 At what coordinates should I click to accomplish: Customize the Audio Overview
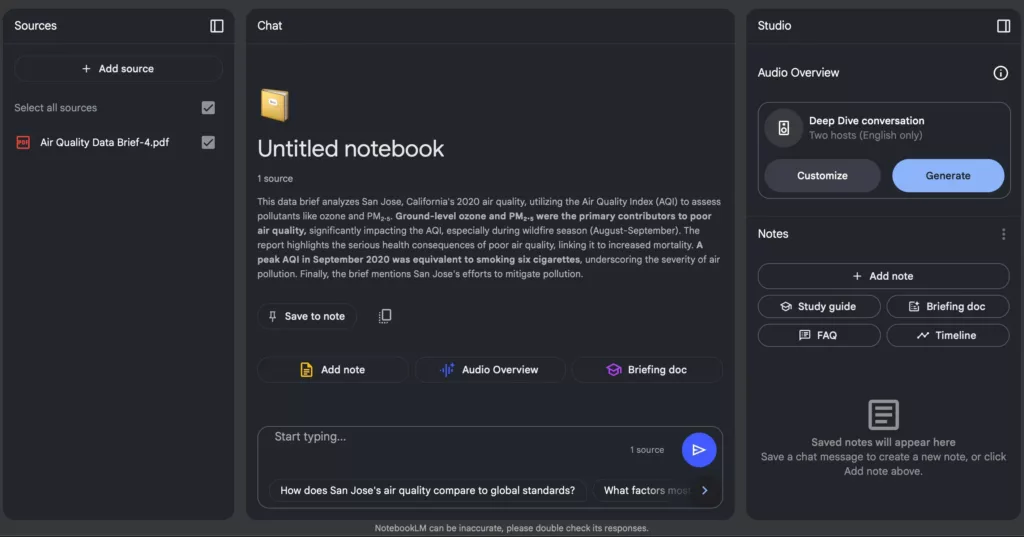tap(822, 176)
